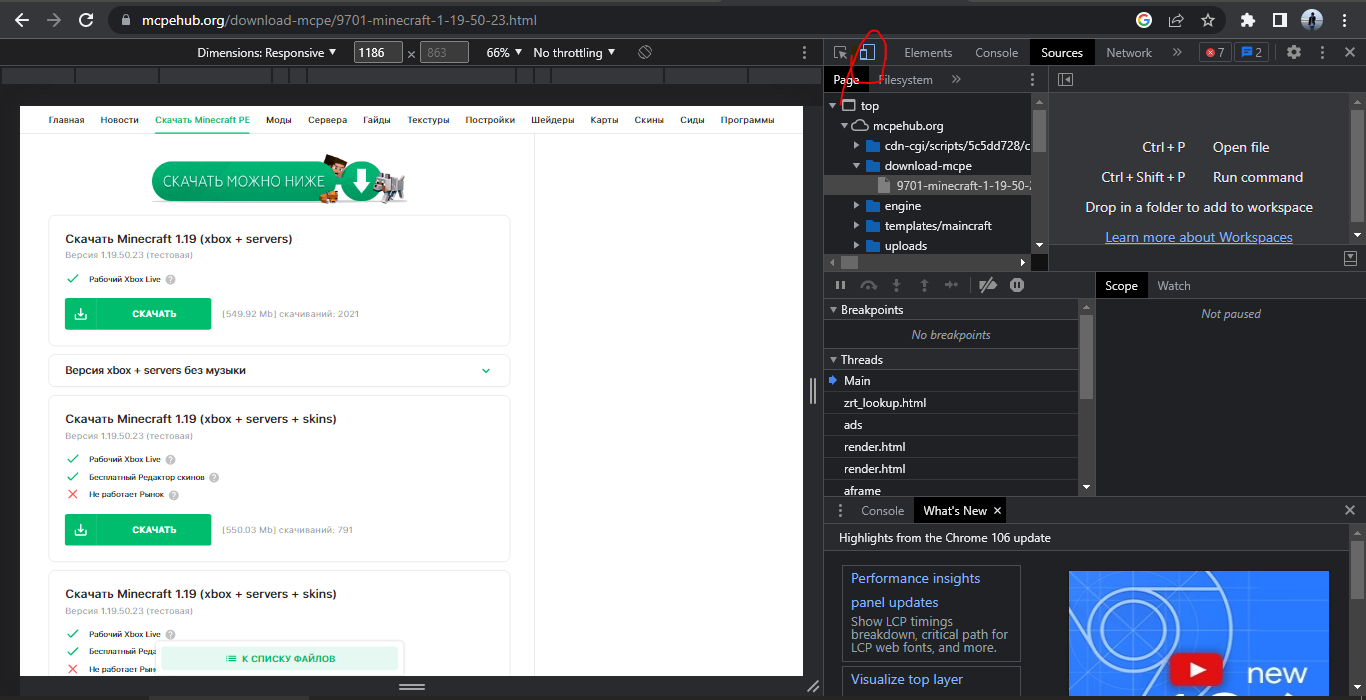Switch to the Watch tab

tap(1174, 286)
